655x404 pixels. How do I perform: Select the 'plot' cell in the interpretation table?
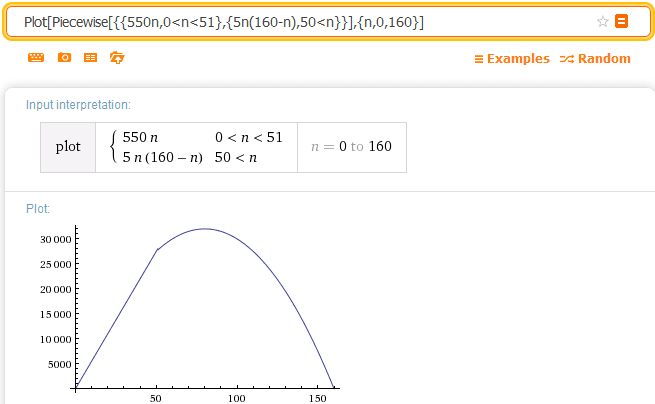click(x=68, y=146)
